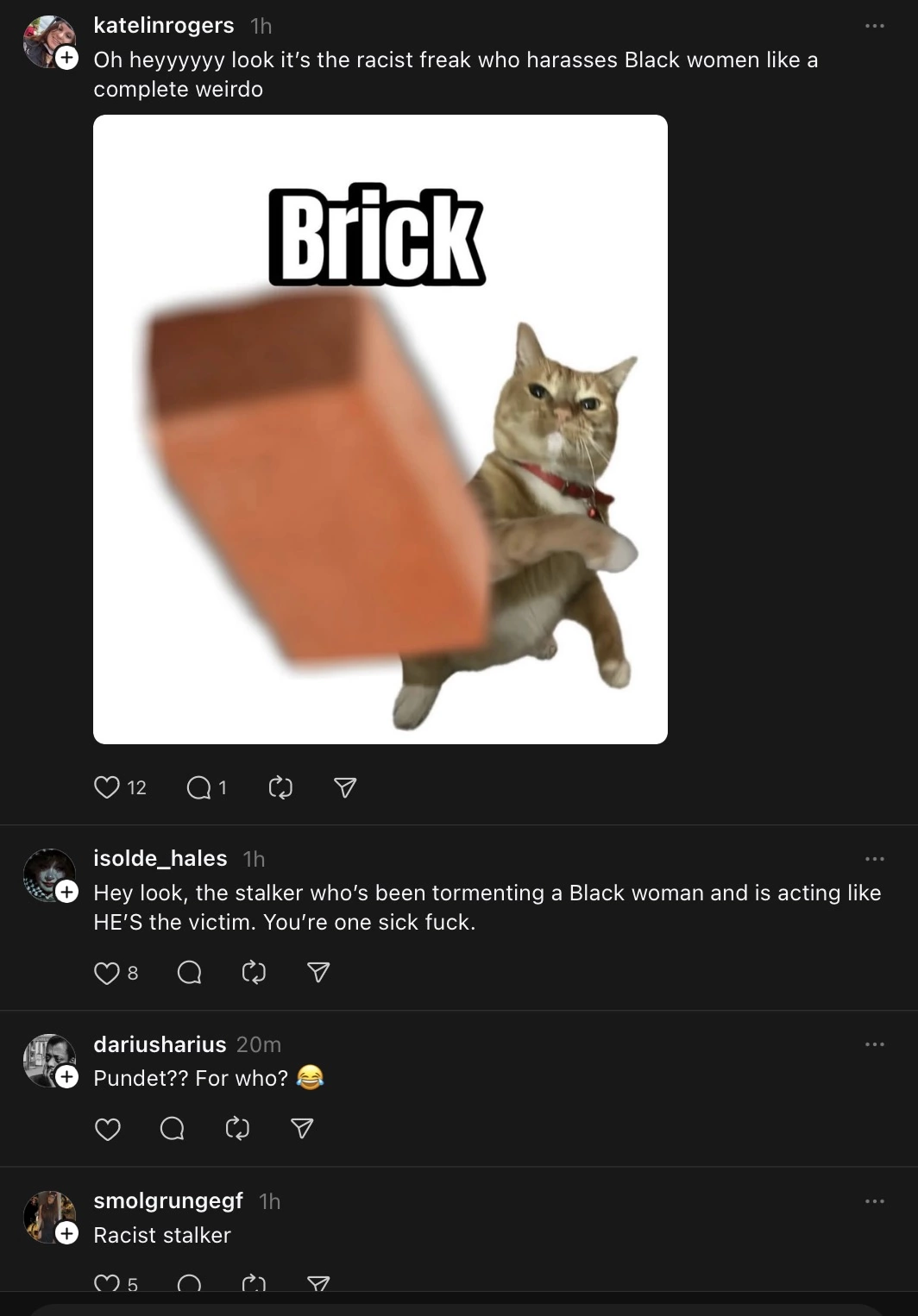Like isolde_hales' reply
918x1316 pixels.
tap(107, 973)
